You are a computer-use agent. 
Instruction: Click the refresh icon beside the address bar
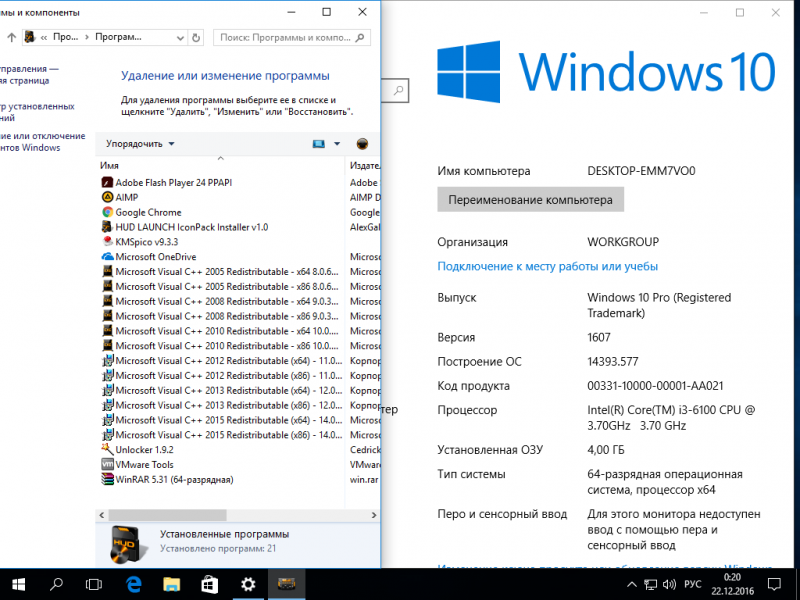click(196, 38)
